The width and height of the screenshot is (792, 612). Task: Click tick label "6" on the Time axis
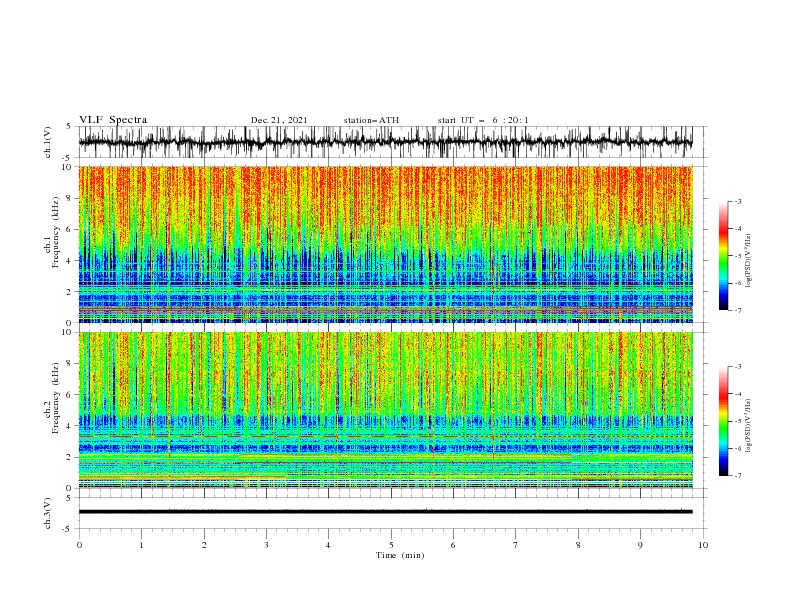coord(453,545)
